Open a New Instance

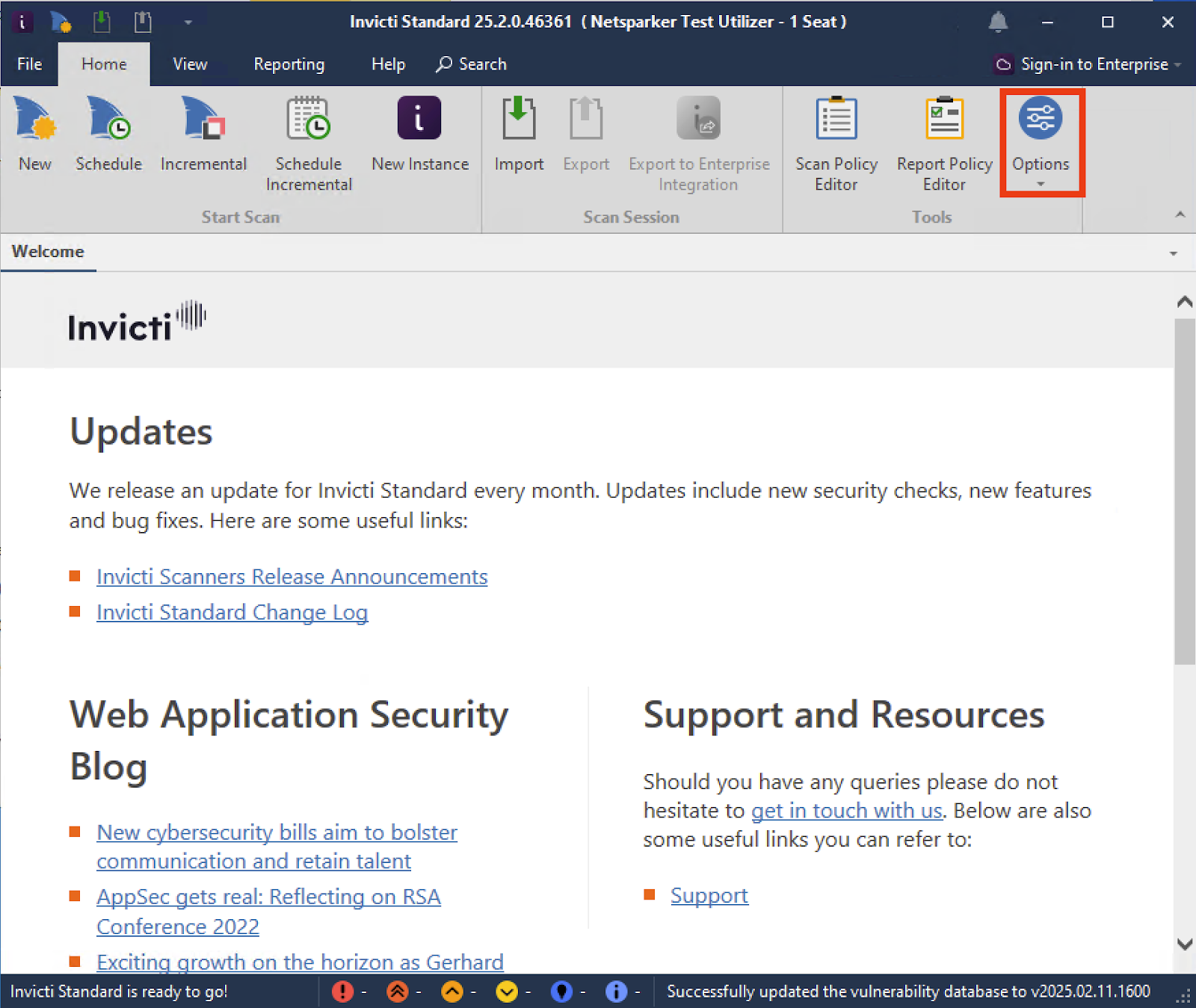(419, 134)
